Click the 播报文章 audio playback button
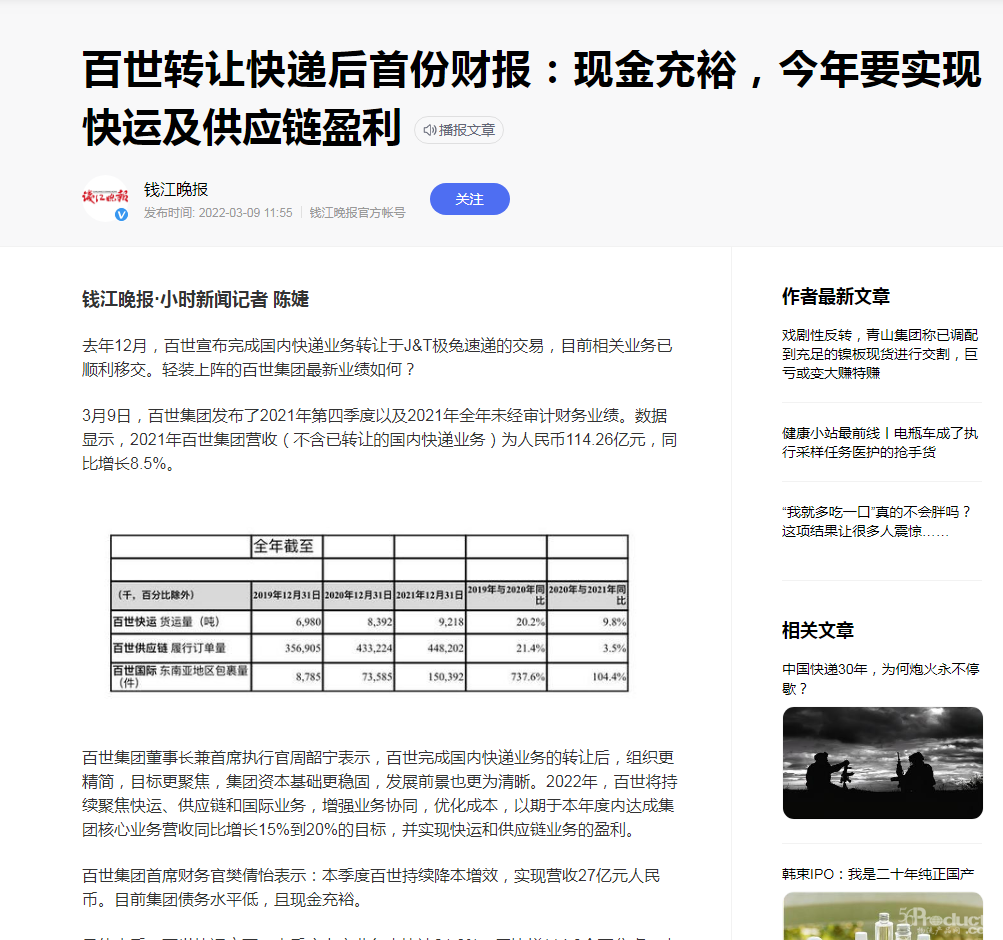Screen dimensions: 1003x940 (459, 130)
